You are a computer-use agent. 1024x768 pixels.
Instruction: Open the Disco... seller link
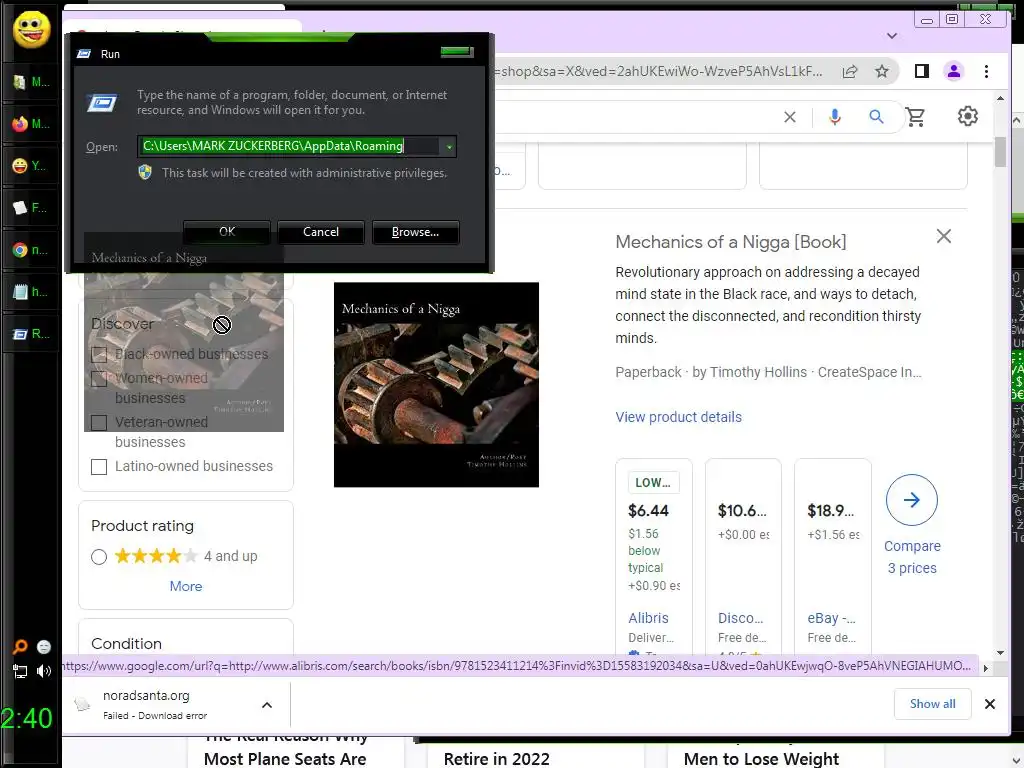740,618
